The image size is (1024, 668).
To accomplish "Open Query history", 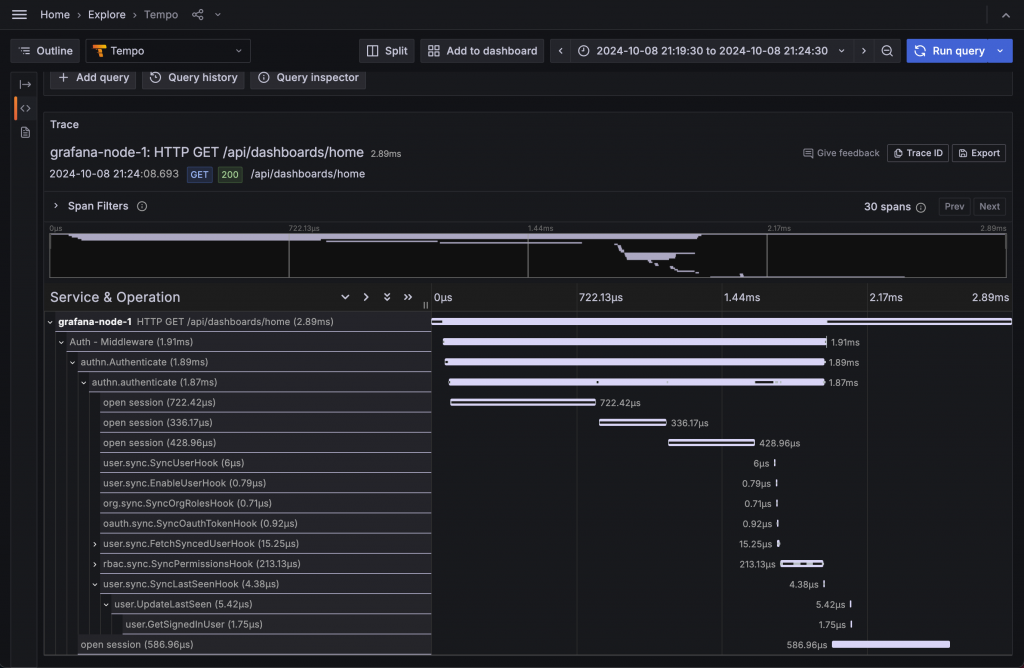I will 193,77.
